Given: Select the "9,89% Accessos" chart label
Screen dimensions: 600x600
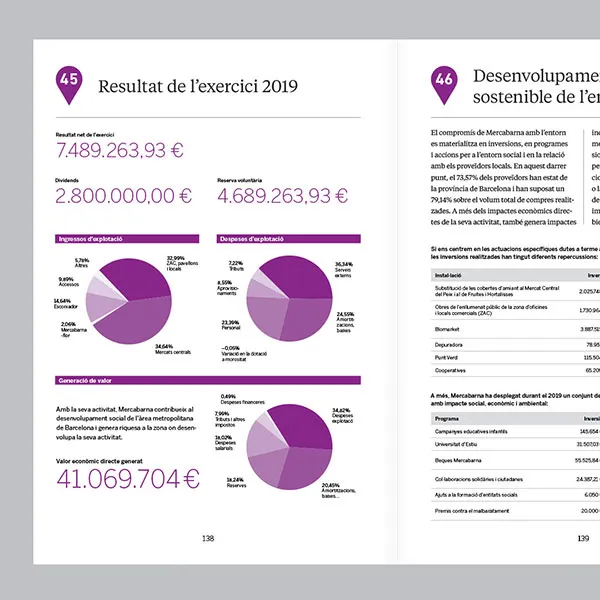Looking at the screenshot, I should point(69,282).
